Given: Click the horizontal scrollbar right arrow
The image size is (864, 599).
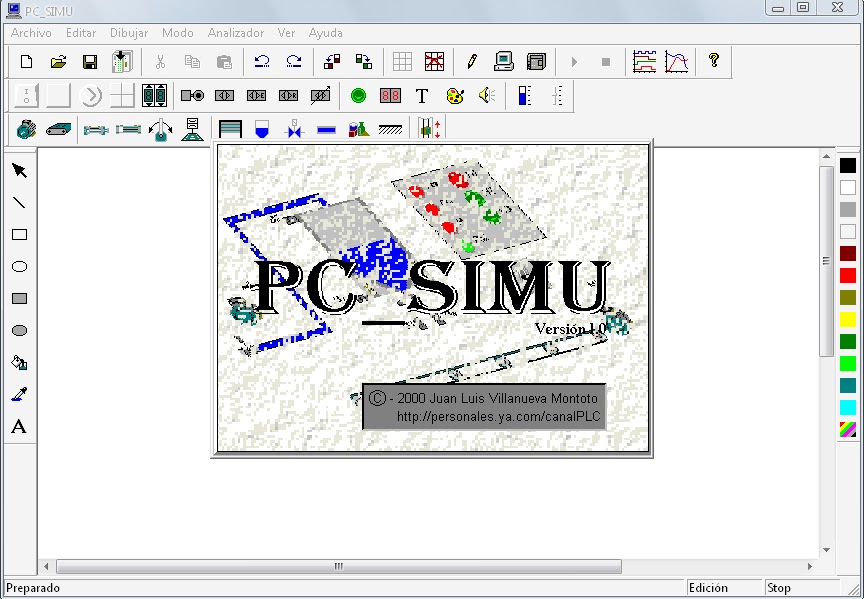Looking at the screenshot, I should tap(809, 566).
